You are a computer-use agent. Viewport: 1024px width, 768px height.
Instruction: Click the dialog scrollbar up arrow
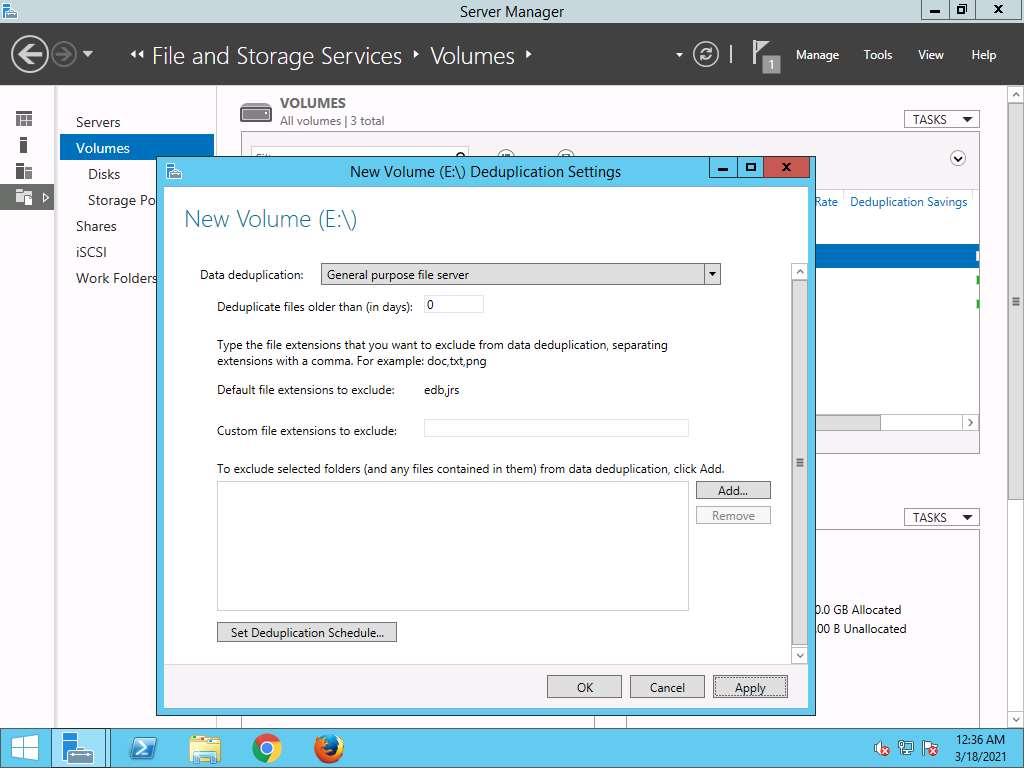click(x=799, y=272)
